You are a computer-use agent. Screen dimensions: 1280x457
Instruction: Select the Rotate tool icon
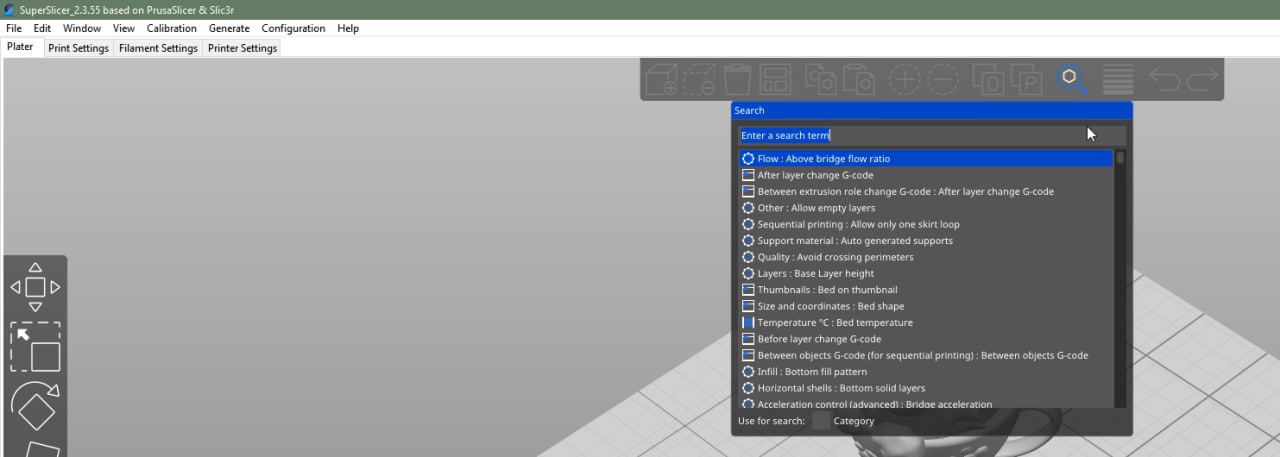(35, 405)
